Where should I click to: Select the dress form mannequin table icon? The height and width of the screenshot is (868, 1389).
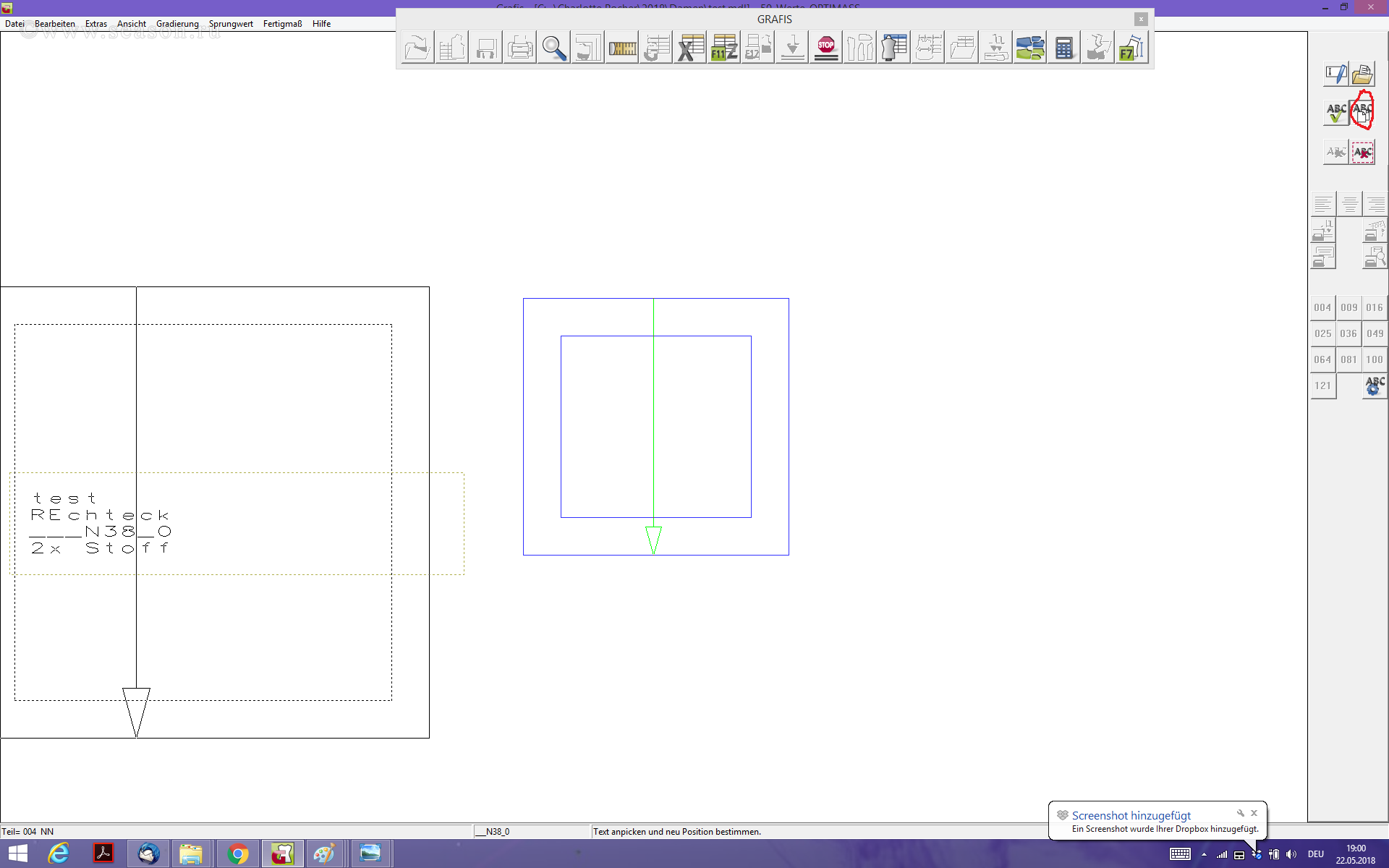(894, 48)
